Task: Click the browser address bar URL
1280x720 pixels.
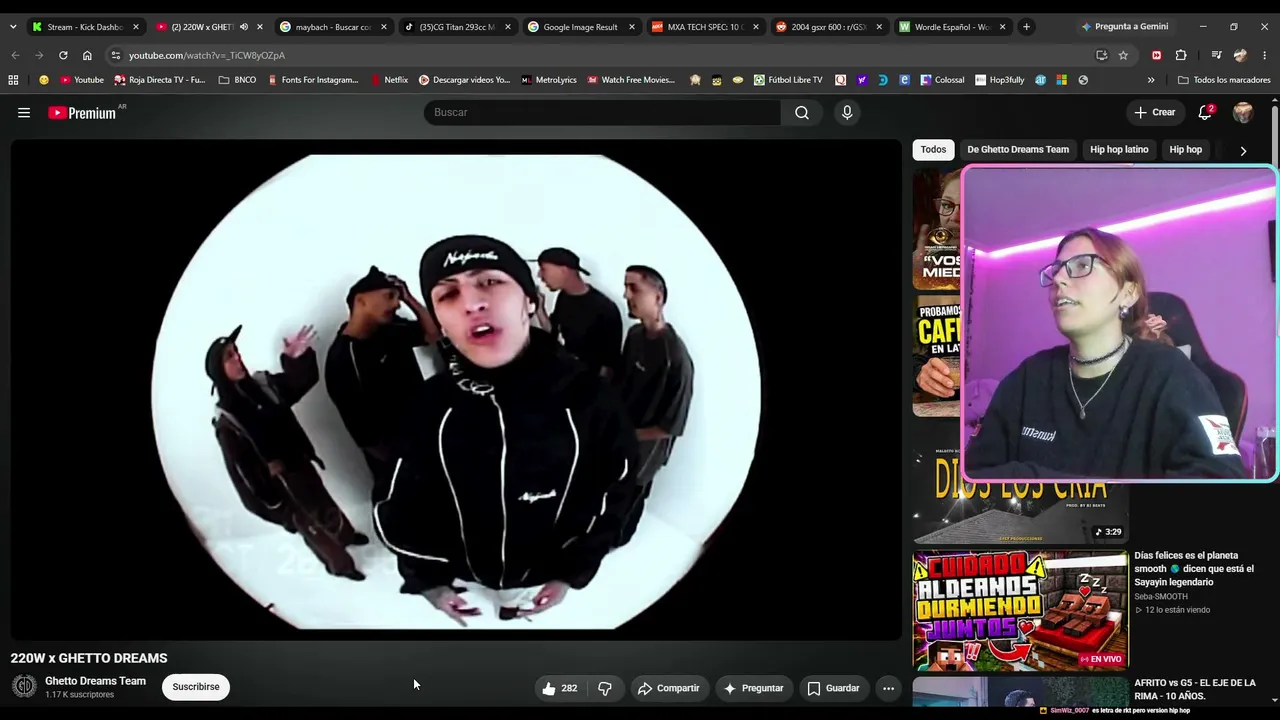Action: (x=207, y=55)
